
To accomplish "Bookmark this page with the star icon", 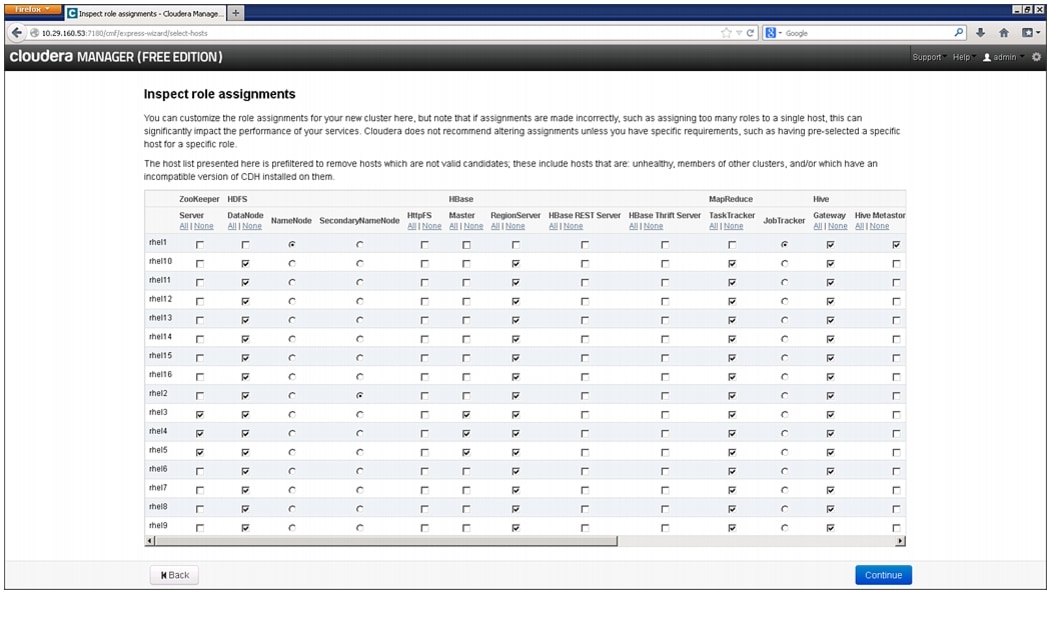I will point(726,33).
